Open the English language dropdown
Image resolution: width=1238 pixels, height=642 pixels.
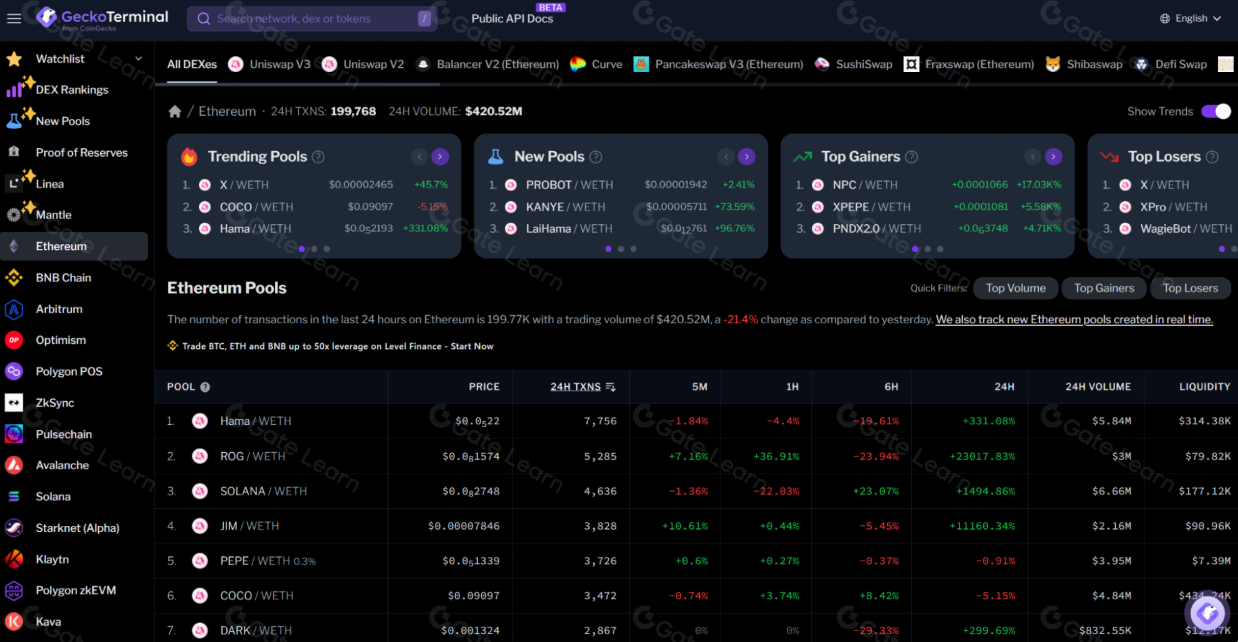[1190, 18]
